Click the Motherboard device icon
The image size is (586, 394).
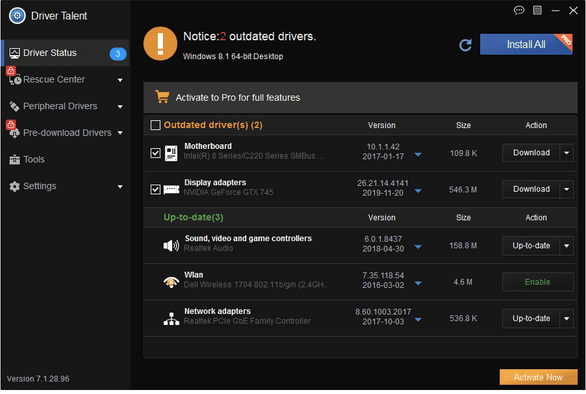click(x=171, y=153)
